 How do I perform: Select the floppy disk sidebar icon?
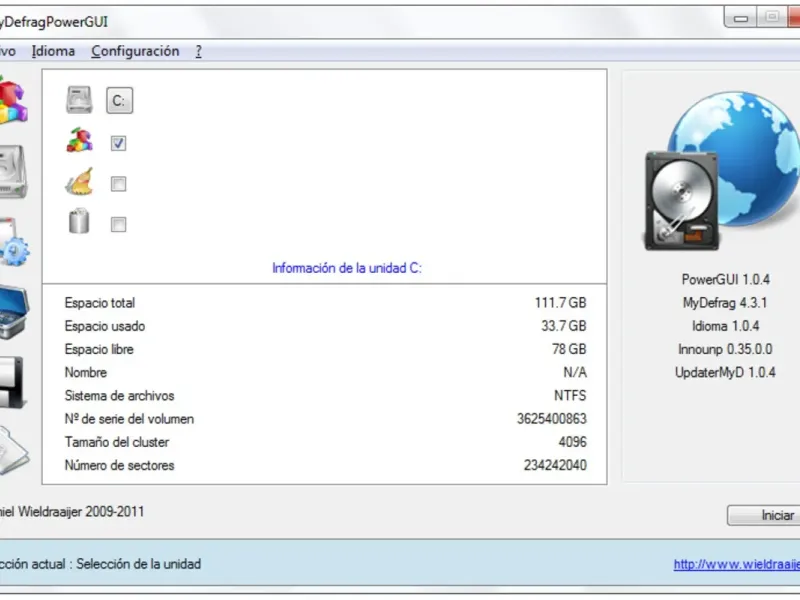pos(12,382)
